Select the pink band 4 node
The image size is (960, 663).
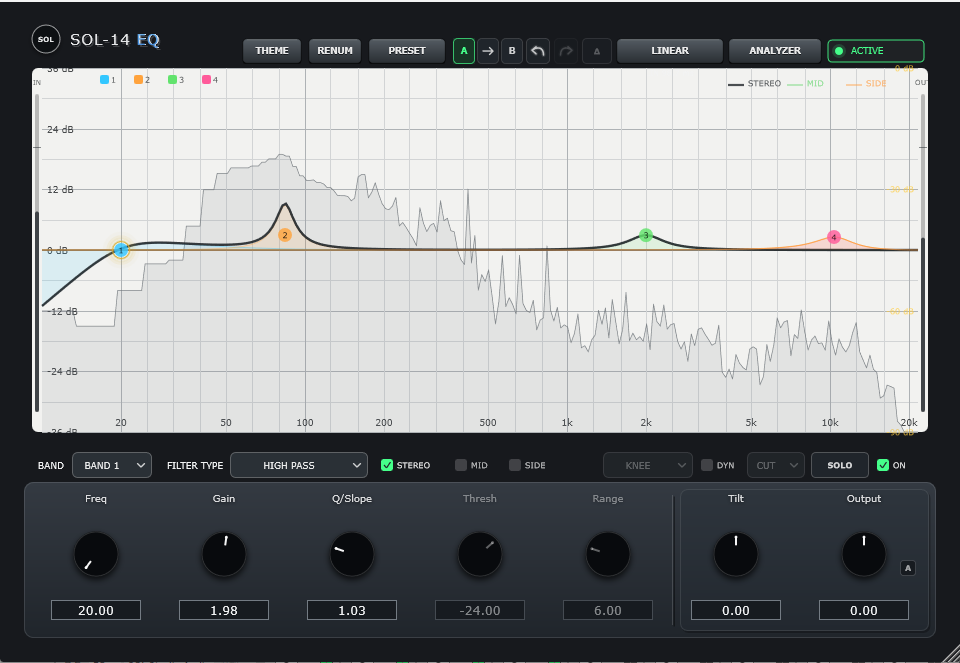coord(834,237)
